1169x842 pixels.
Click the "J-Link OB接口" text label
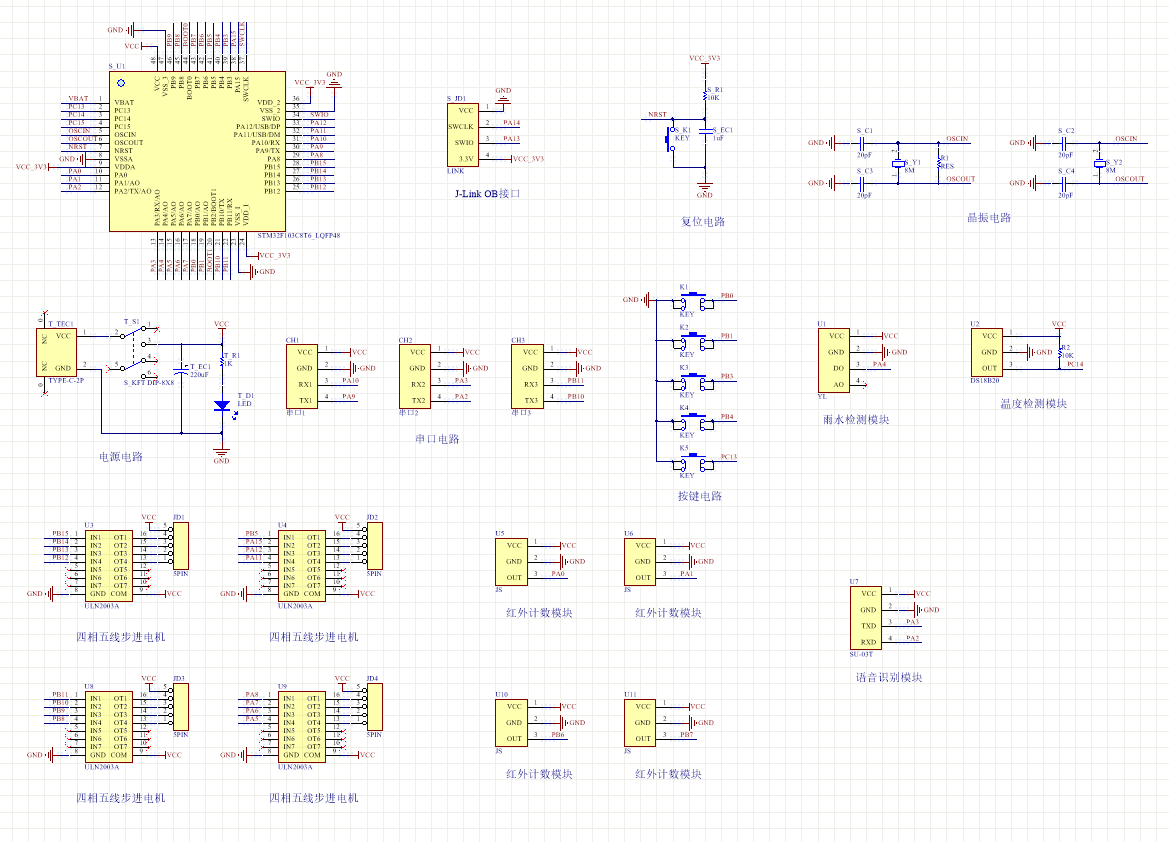click(488, 193)
